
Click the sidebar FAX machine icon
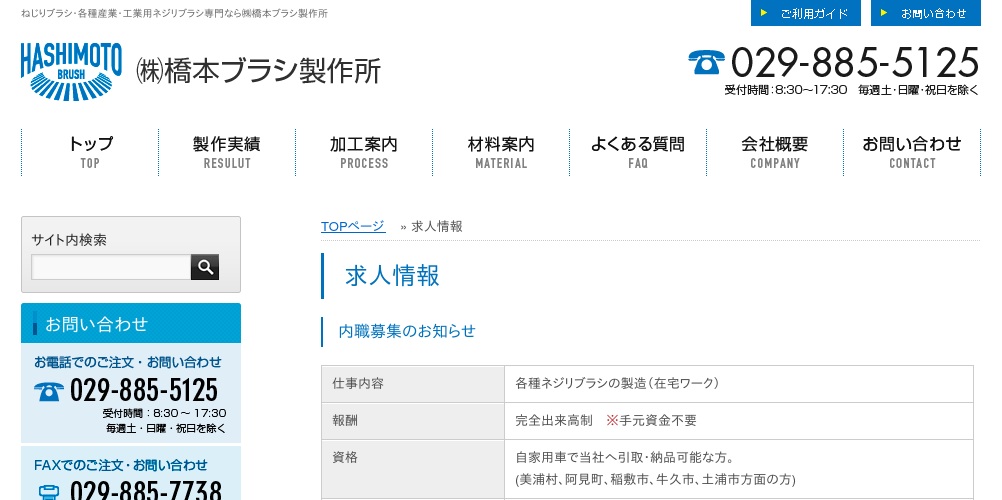coord(49,491)
